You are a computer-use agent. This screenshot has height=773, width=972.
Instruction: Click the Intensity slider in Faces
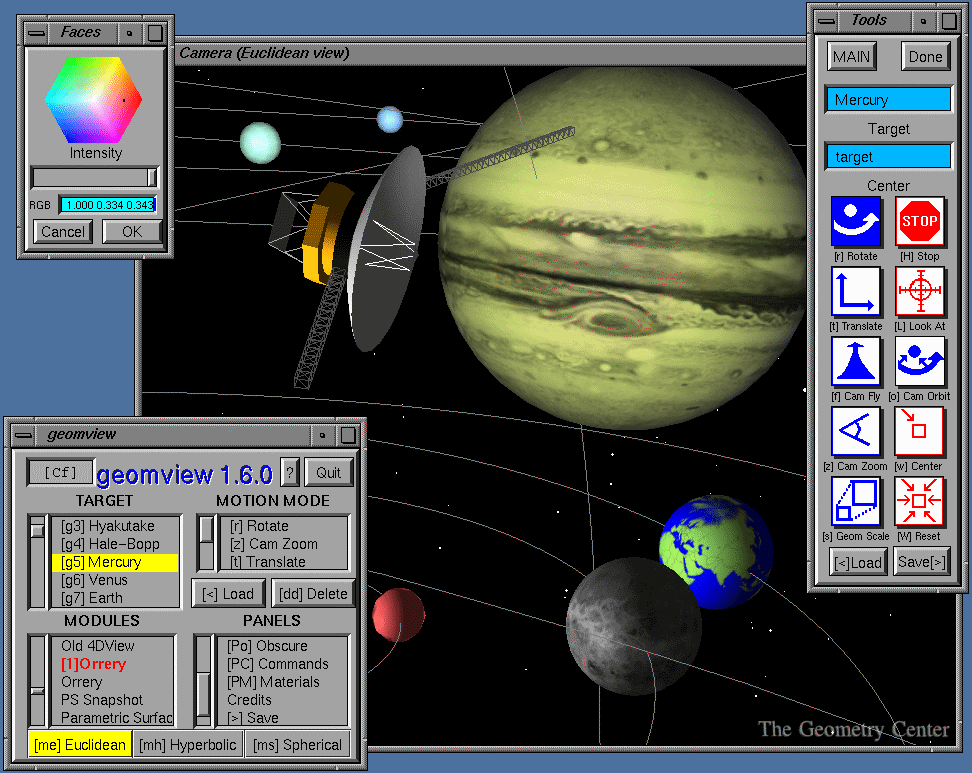[95, 177]
